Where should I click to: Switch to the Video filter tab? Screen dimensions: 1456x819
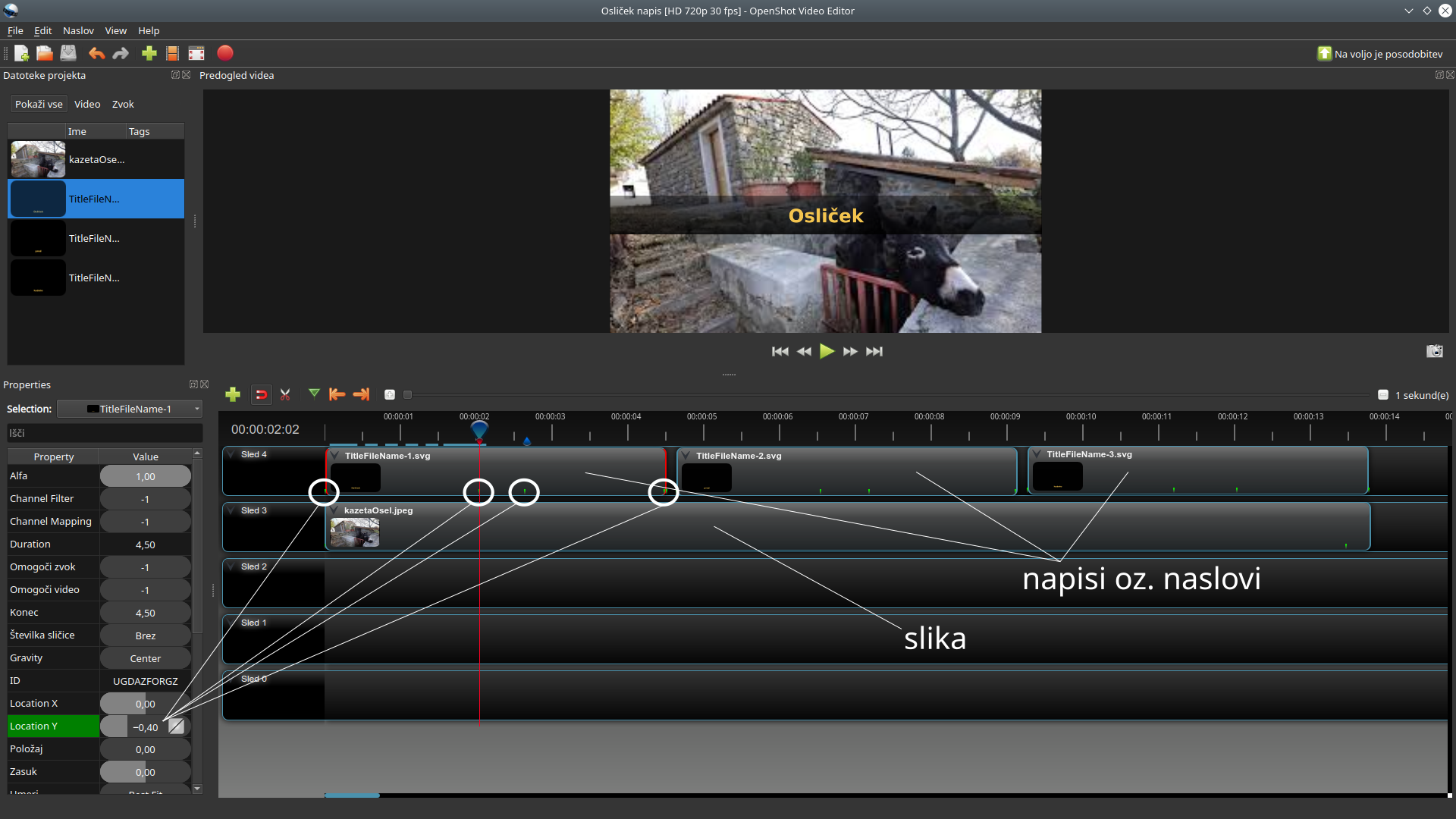pyautogui.click(x=87, y=104)
